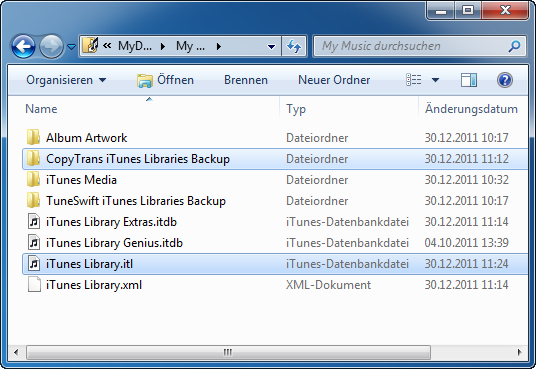
Task: Click the horizontal scrollbar thumb
Action: coord(228,352)
